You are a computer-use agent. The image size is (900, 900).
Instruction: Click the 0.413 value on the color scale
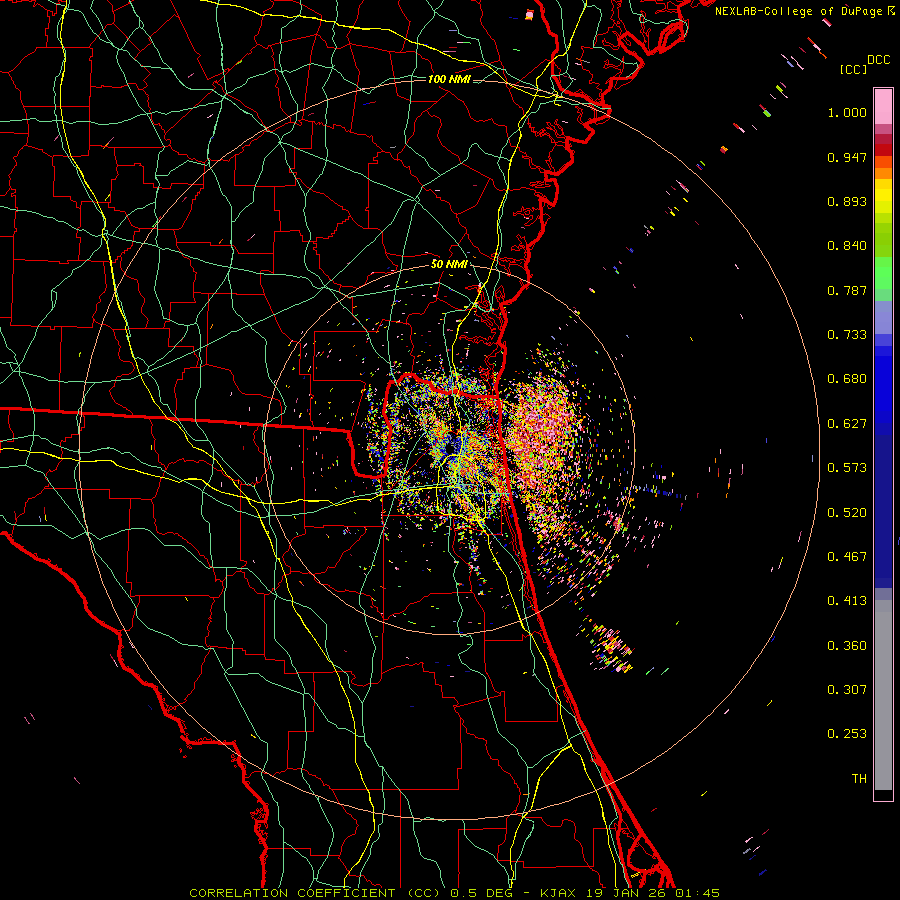847,601
